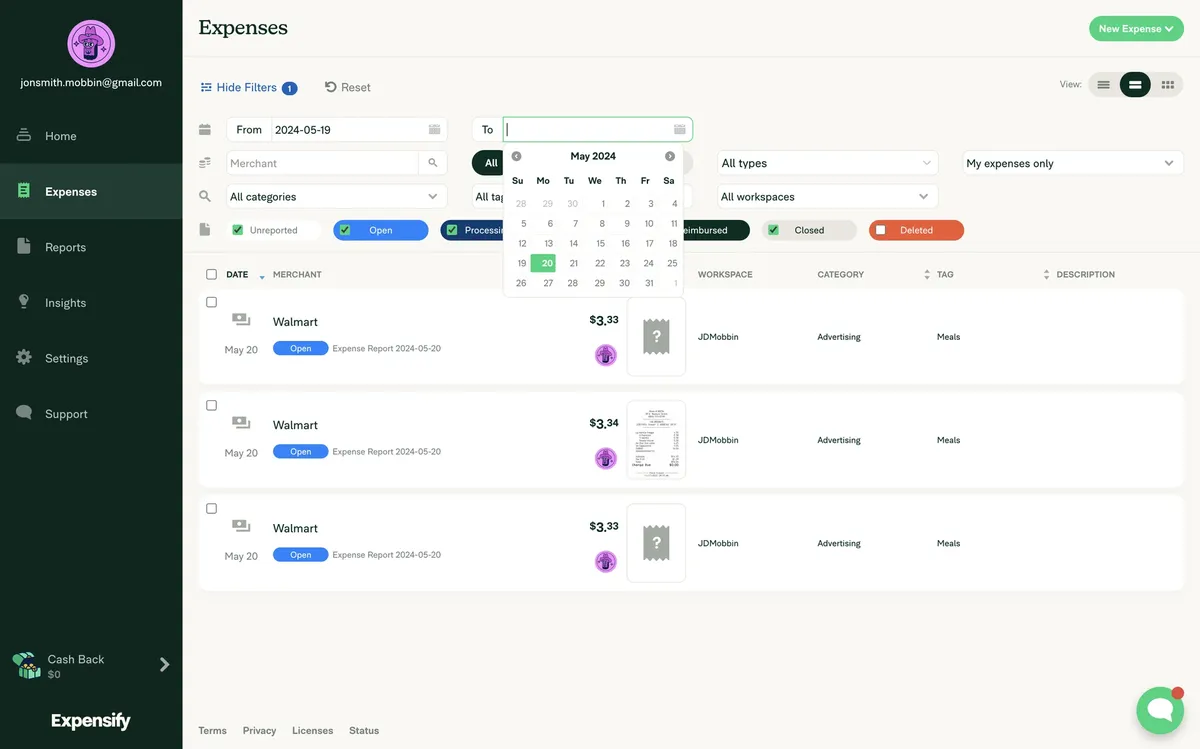Open the Status footer link
The width and height of the screenshot is (1200, 749).
click(x=364, y=731)
